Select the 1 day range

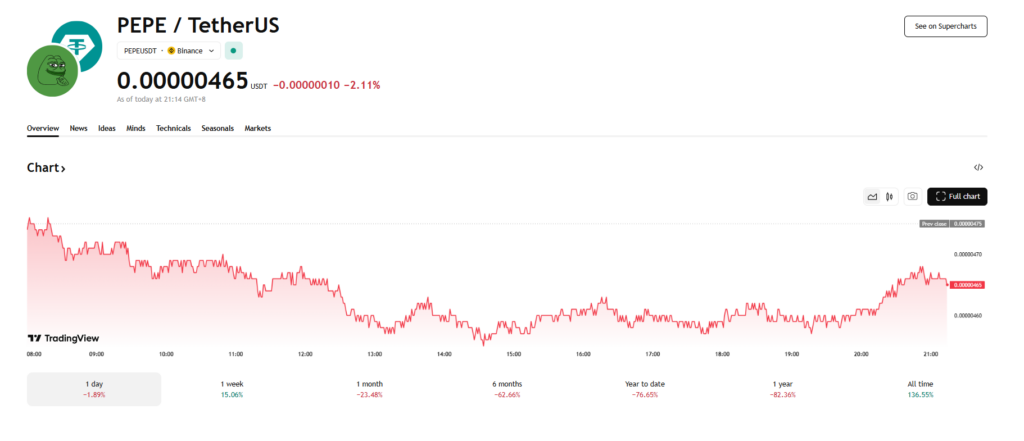coord(94,389)
